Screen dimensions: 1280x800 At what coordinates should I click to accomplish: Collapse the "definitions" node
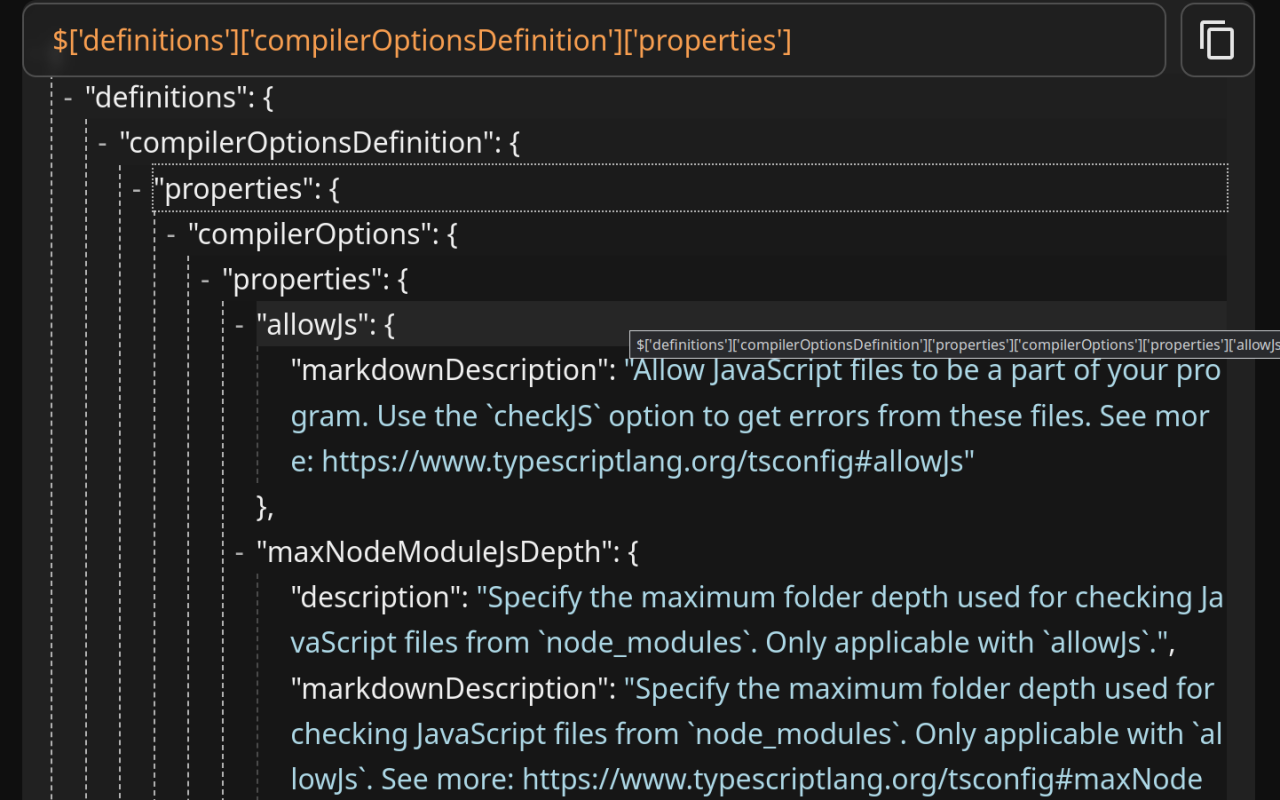[x=66, y=97]
